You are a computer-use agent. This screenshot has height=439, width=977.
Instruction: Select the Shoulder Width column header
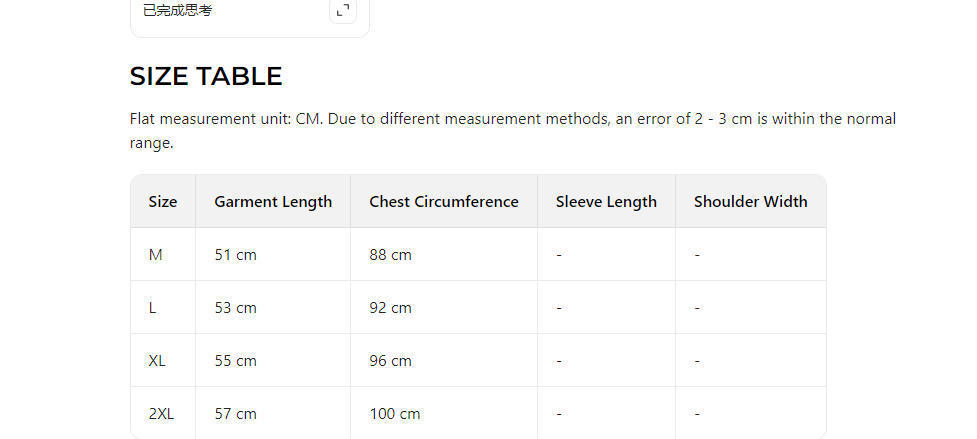(750, 201)
